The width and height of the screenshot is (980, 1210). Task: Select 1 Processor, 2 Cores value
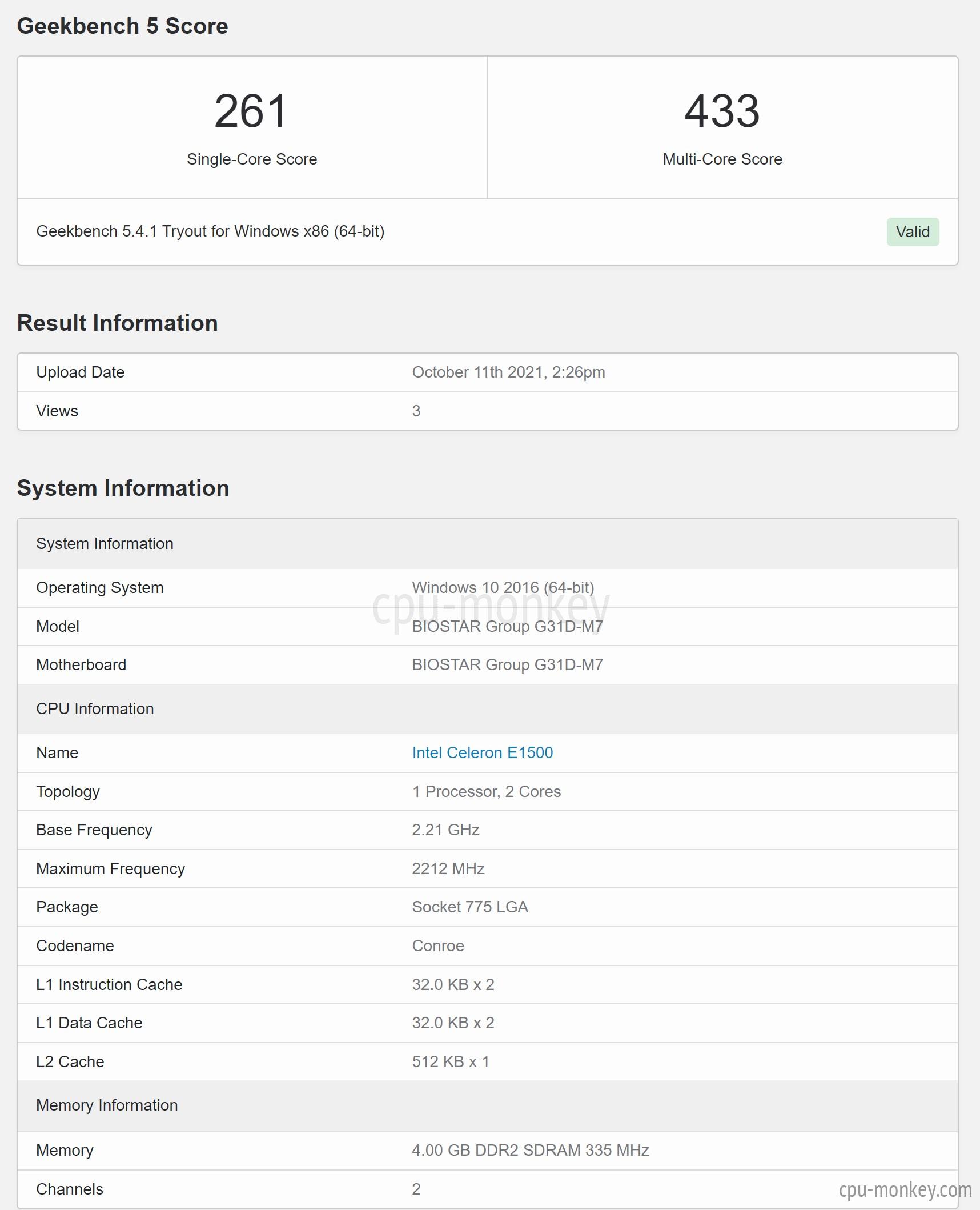(x=487, y=791)
